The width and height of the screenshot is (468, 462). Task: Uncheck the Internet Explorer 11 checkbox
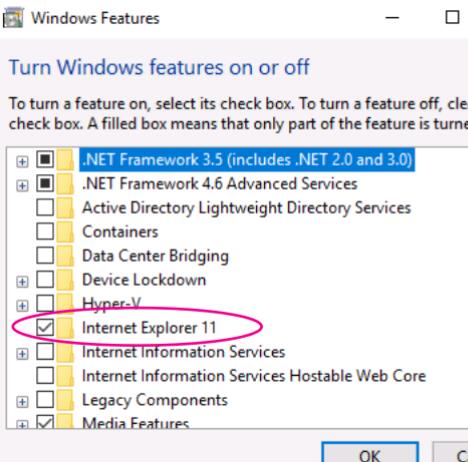pos(45,327)
